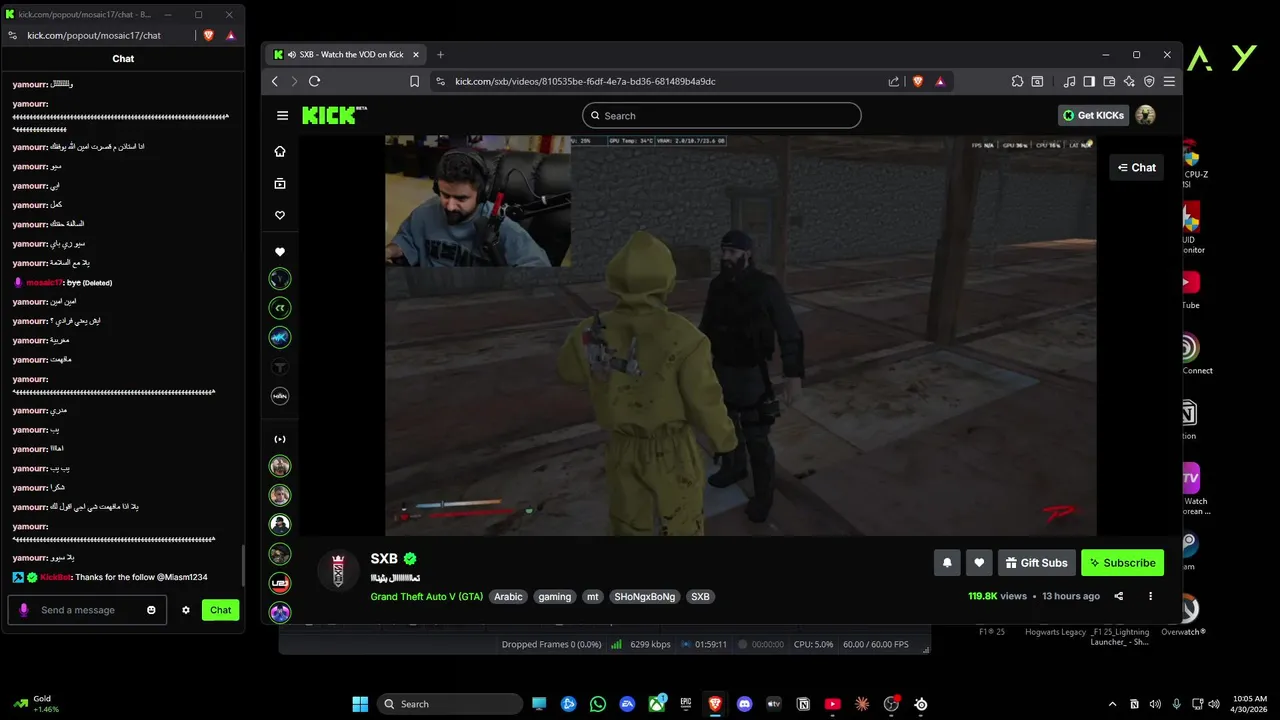Click mosaic17 username on deleted message

(44, 283)
